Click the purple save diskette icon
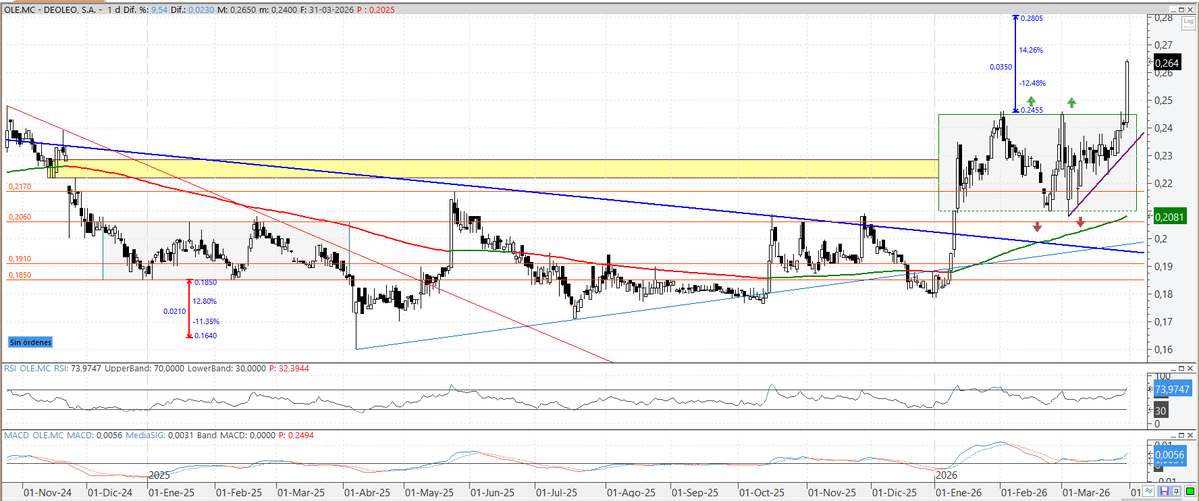1199x501 pixels. tap(1165, 491)
